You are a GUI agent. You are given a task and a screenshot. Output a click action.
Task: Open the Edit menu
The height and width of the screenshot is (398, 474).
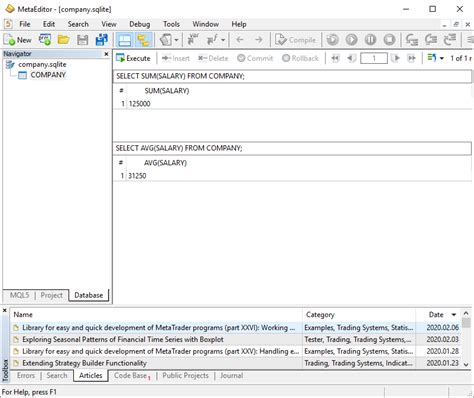click(49, 24)
